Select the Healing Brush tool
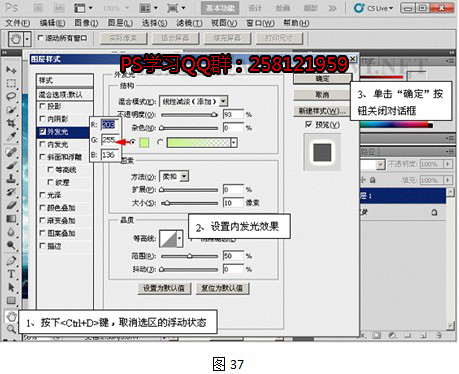Image resolution: width=459 pixels, height=374 pixels. (x=11, y=152)
